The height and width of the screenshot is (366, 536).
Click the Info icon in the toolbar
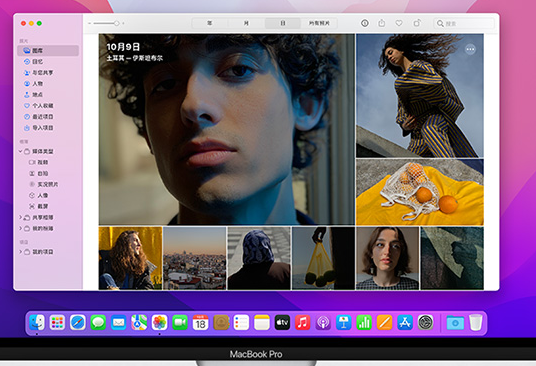click(x=365, y=23)
